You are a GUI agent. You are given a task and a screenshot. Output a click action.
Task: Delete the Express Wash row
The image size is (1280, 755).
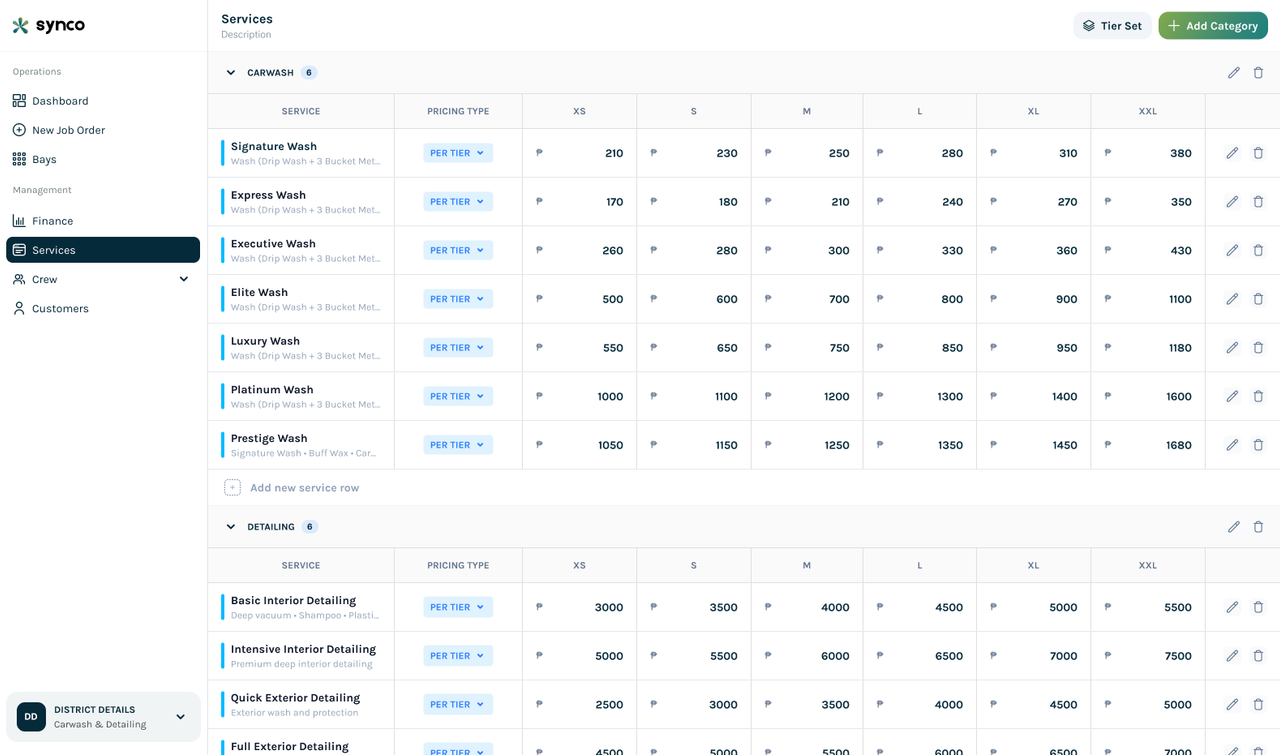tap(1258, 202)
